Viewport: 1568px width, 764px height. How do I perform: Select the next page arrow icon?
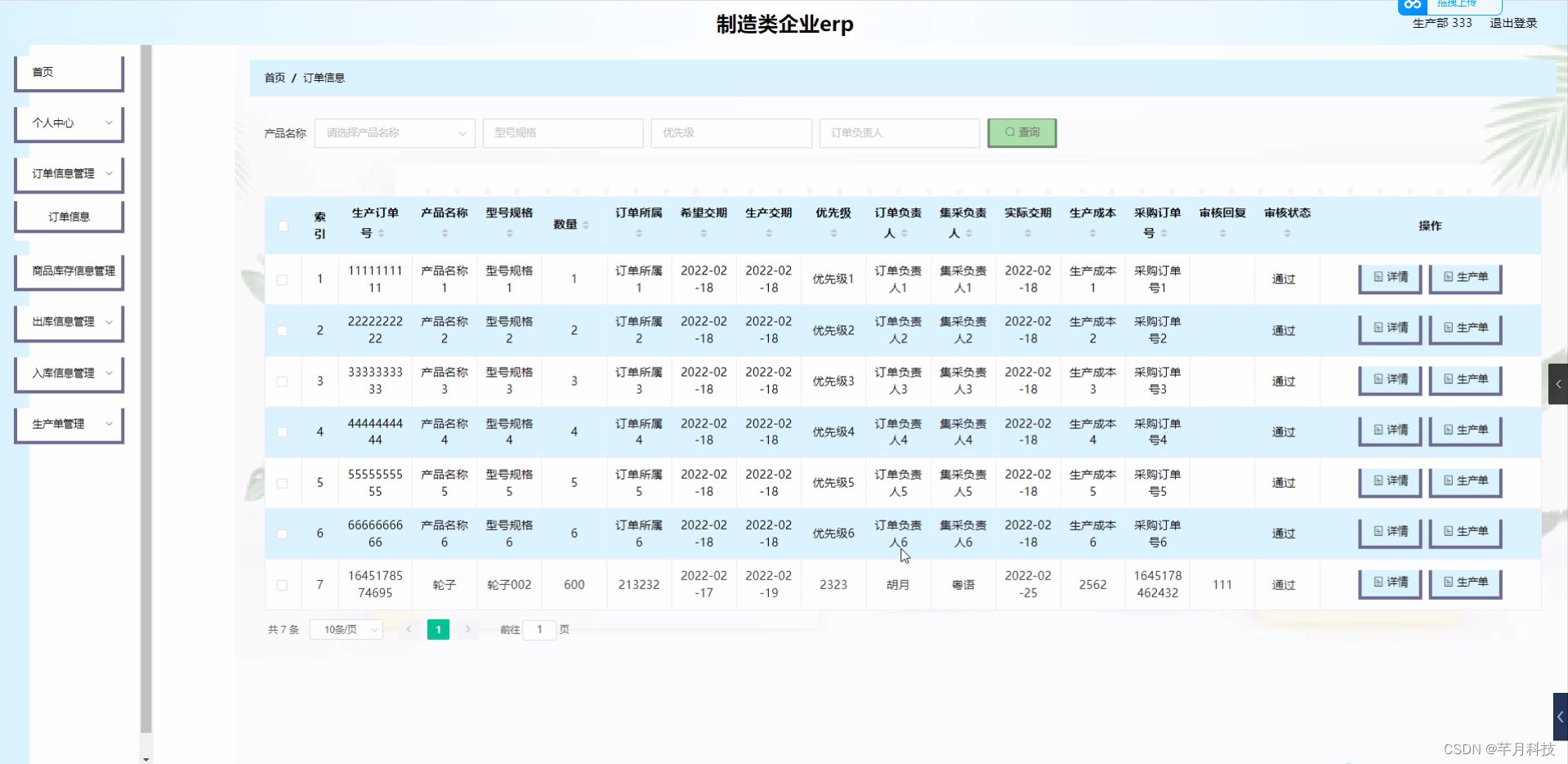(x=467, y=629)
